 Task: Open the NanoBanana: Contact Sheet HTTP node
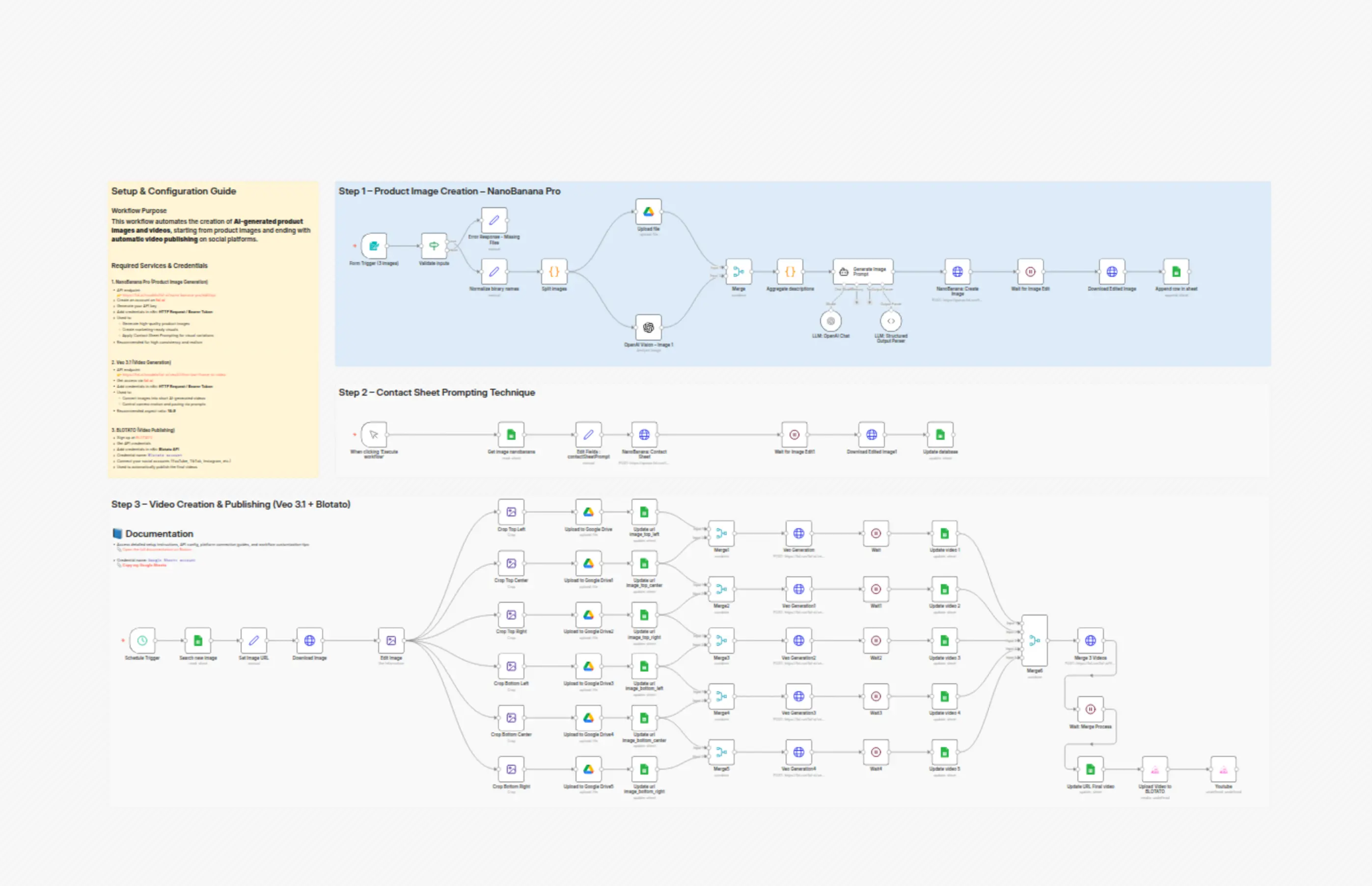pyautogui.click(x=644, y=434)
